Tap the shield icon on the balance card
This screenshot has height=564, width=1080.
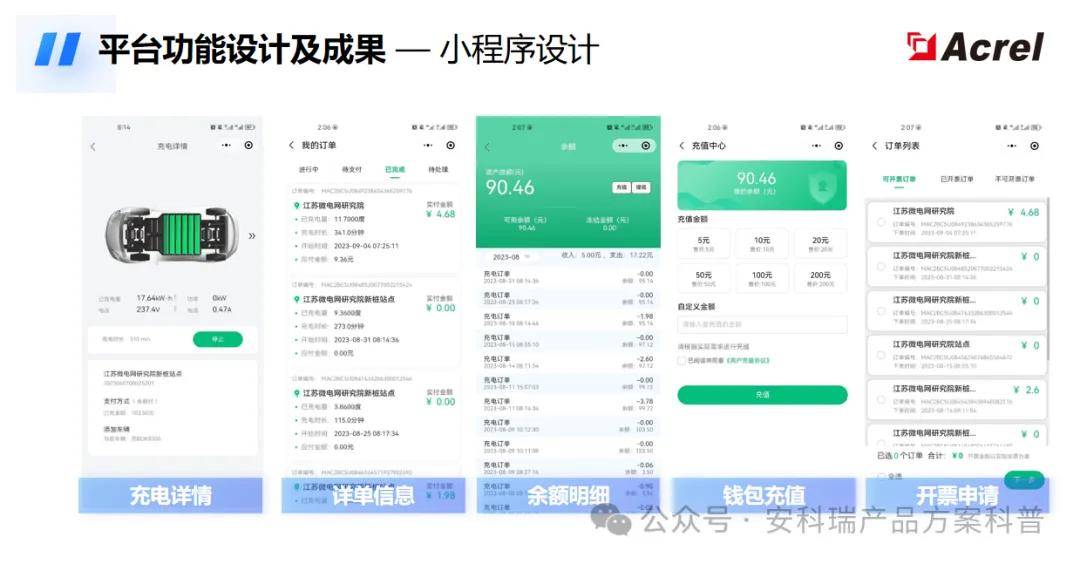pyautogui.click(x=822, y=186)
